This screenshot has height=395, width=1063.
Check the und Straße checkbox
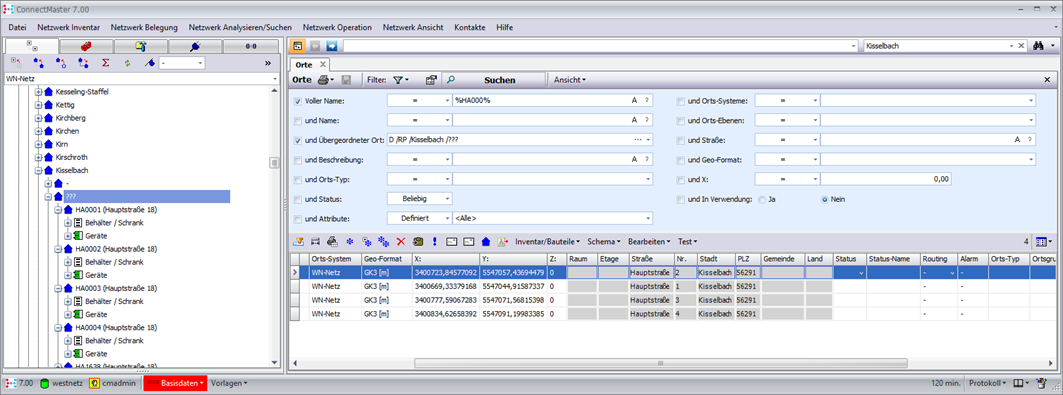[x=680, y=140]
